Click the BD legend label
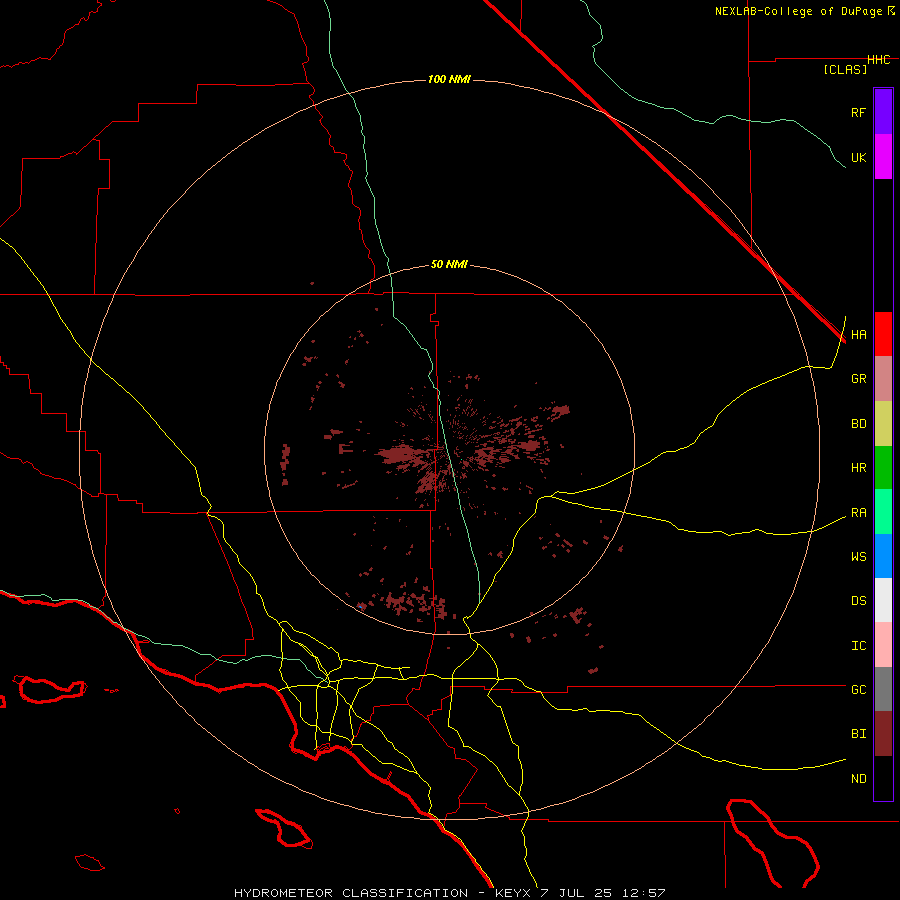 [858, 424]
